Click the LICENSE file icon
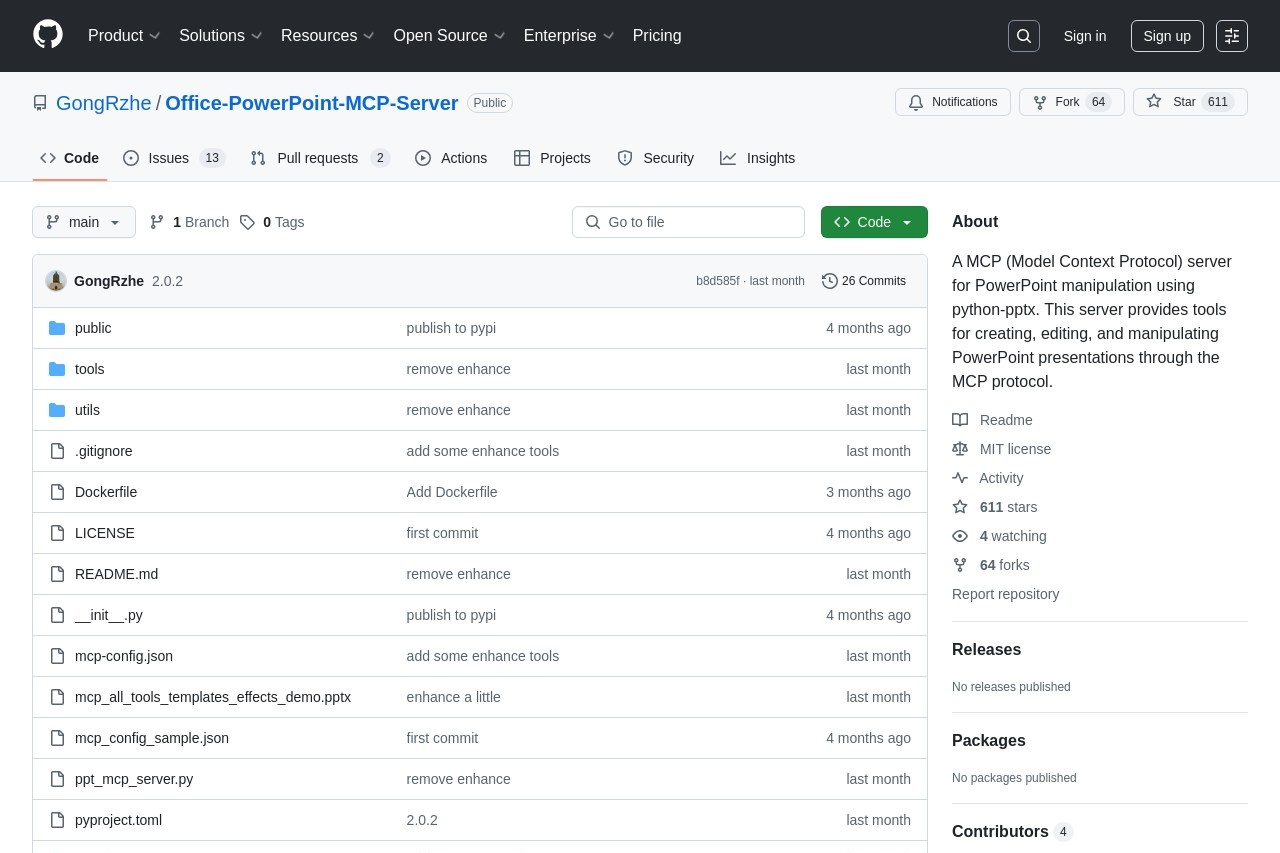1280x853 pixels. click(x=57, y=533)
